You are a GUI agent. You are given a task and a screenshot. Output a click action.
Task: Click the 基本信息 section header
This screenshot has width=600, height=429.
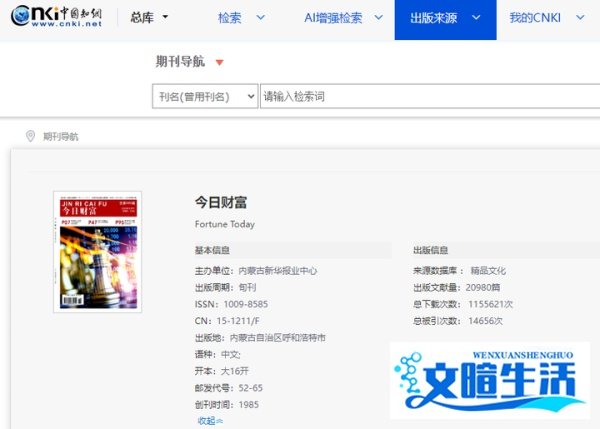(x=212, y=250)
